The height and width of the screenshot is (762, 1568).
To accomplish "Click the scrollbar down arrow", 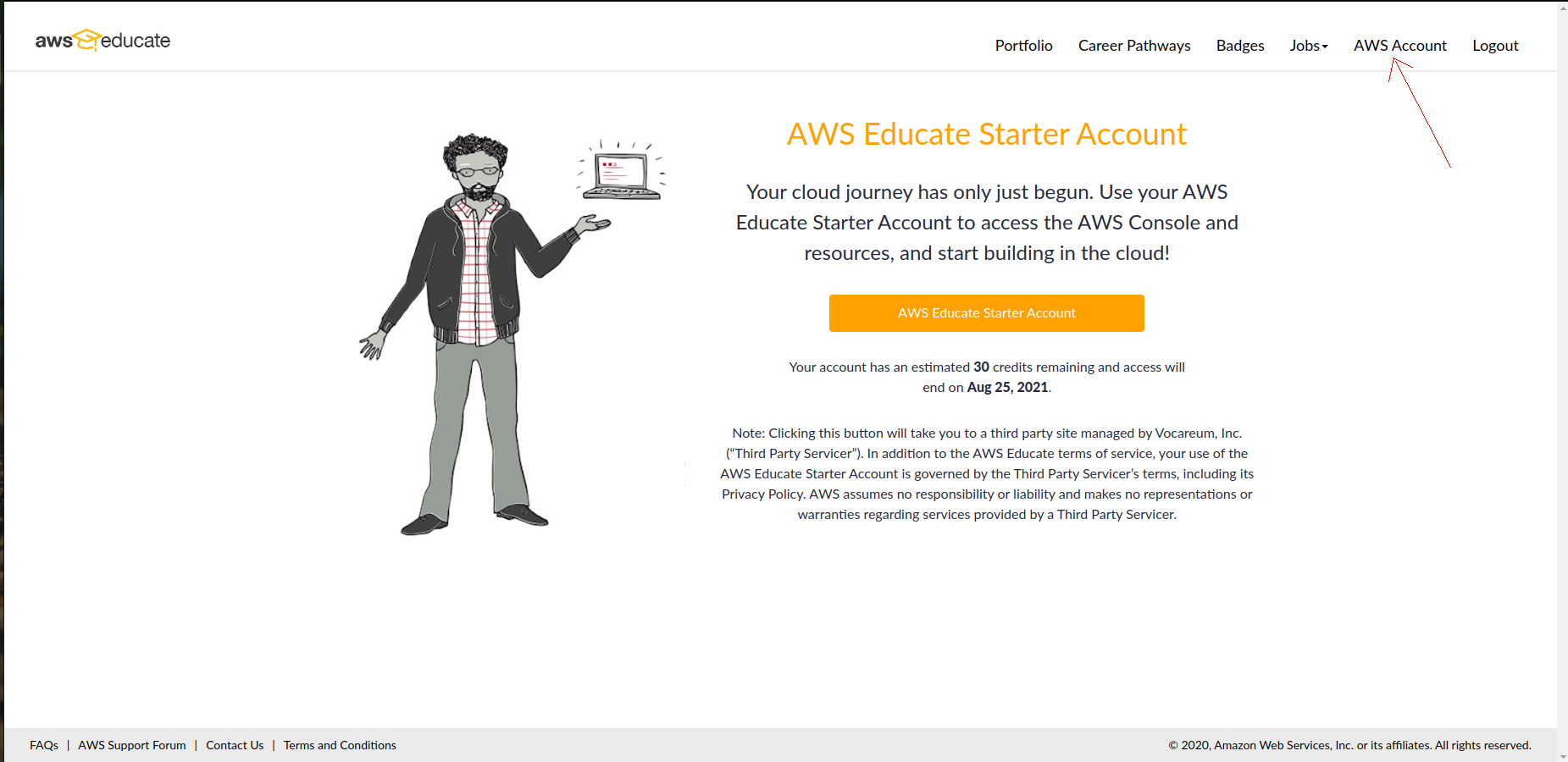I will [x=1561, y=756].
